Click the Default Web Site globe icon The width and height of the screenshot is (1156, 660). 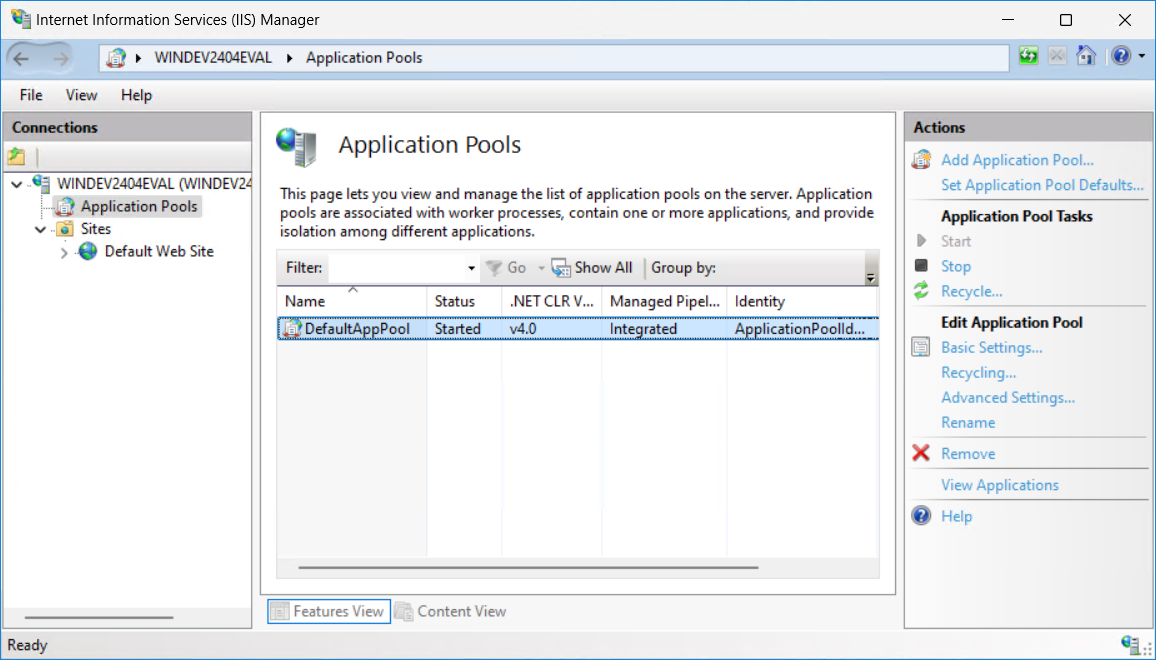[x=88, y=251]
